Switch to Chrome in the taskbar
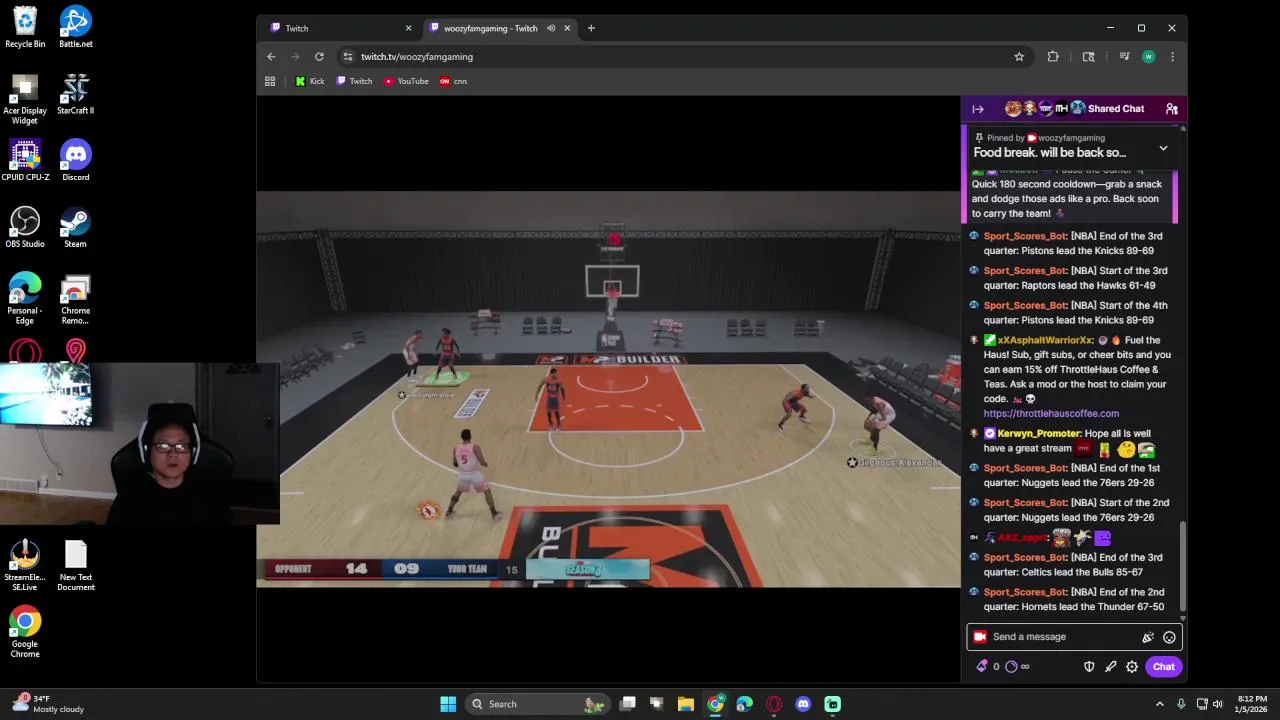 [x=715, y=704]
